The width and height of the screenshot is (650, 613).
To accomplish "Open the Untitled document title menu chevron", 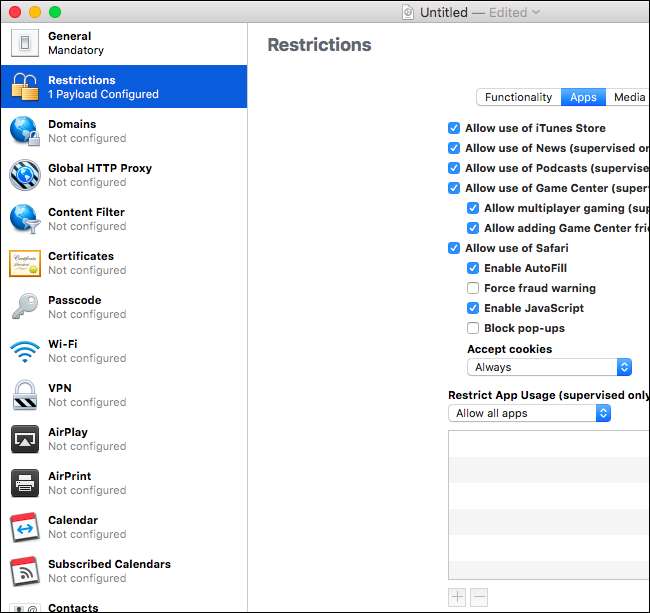I will pos(537,12).
